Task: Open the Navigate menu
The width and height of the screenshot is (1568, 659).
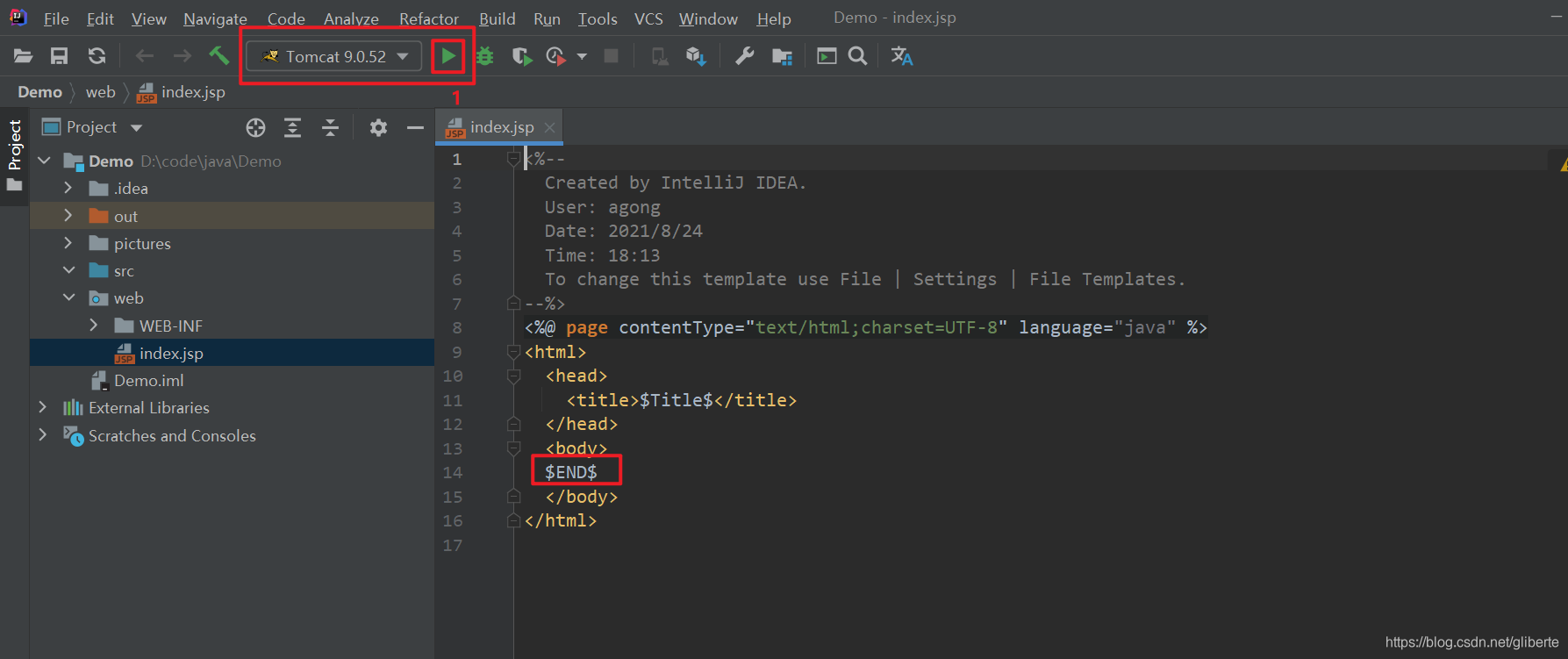Action: (x=215, y=18)
